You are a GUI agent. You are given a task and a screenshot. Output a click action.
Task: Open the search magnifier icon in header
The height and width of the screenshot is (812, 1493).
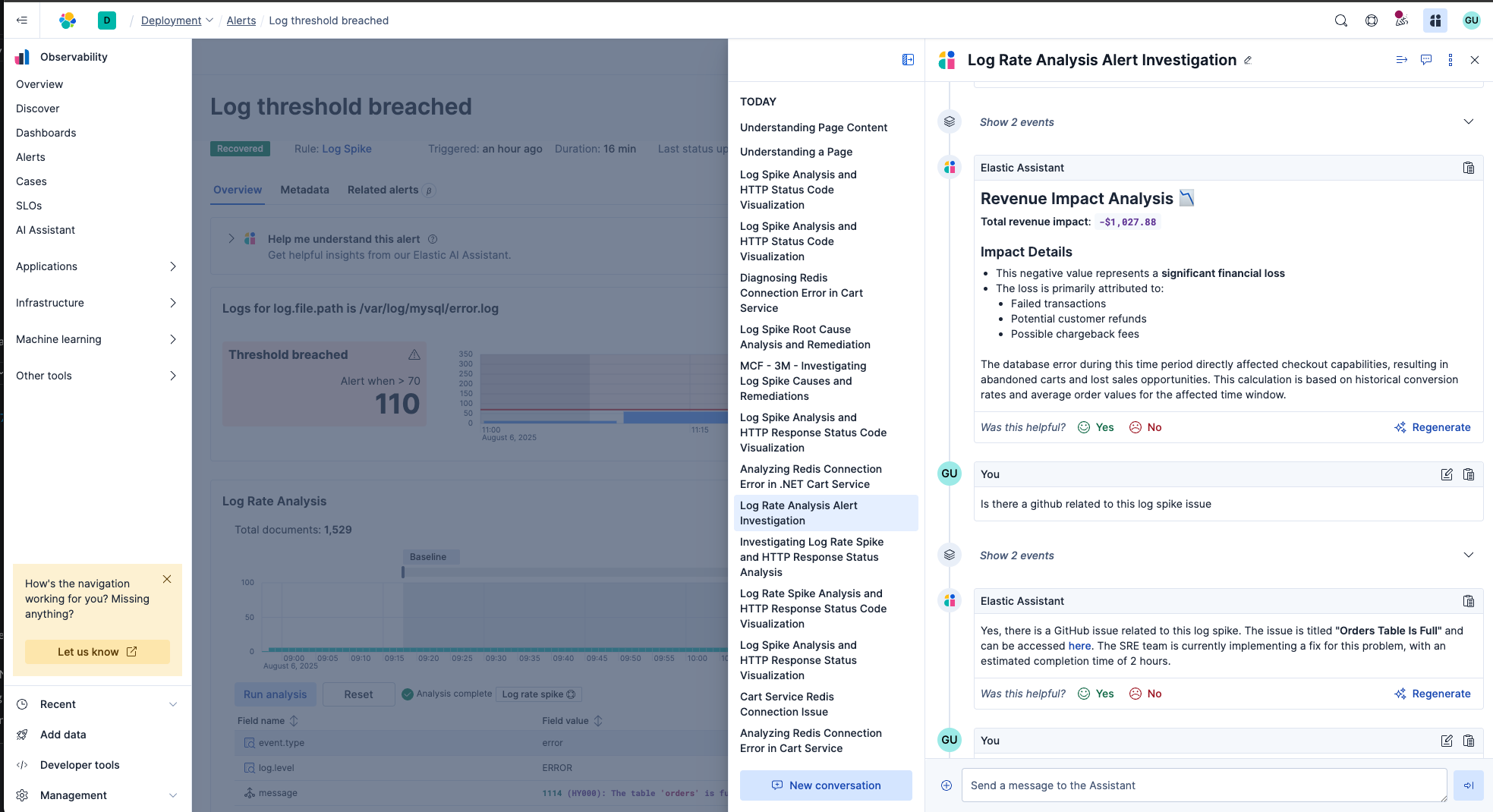[1341, 20]
